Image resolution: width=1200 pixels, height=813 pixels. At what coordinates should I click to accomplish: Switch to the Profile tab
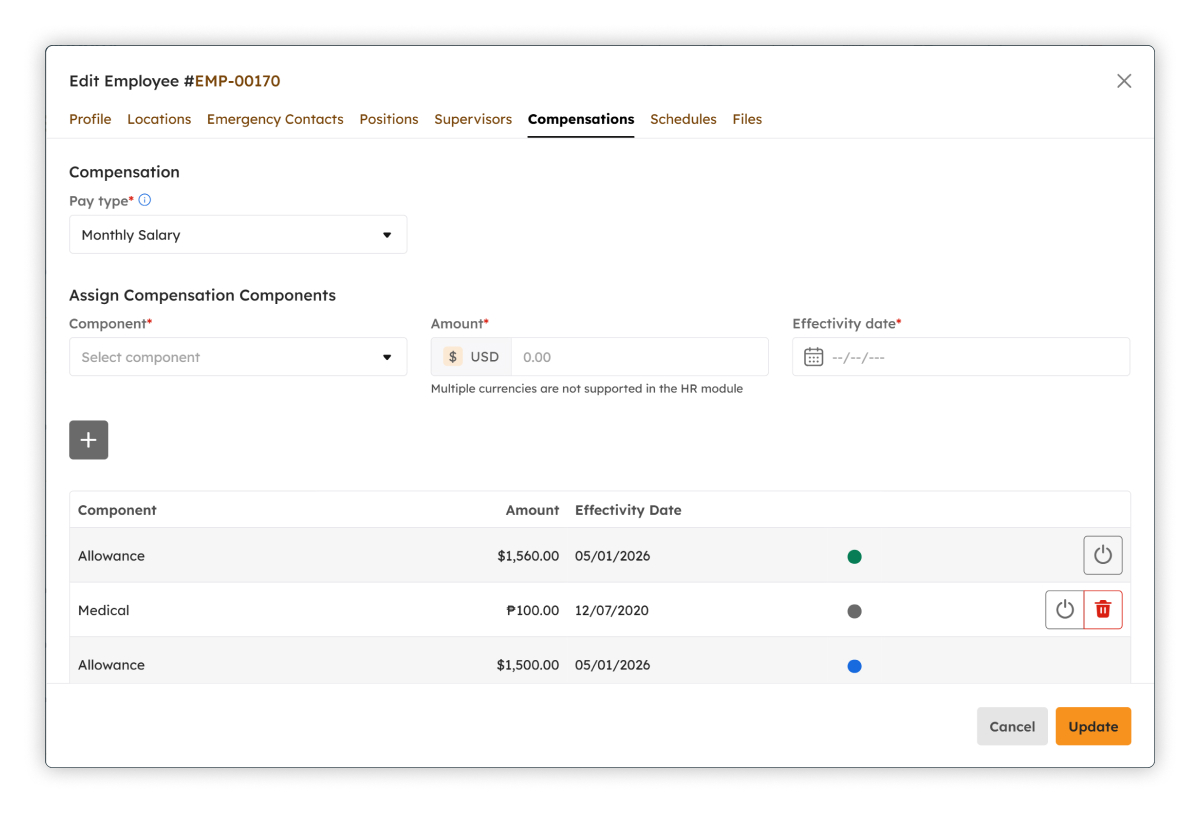coord(90,119)
